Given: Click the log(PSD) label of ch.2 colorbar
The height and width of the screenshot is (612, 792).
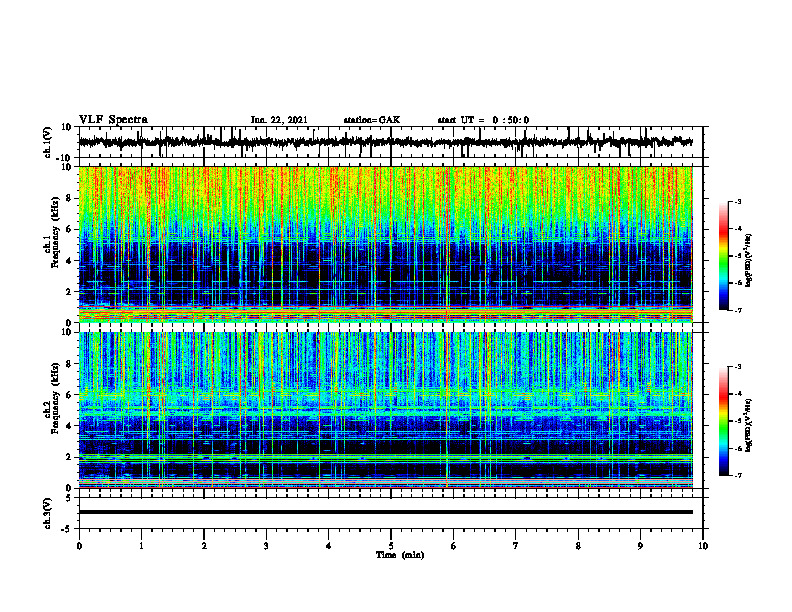Looking at the screenshot, I should (x=748, y=423).
